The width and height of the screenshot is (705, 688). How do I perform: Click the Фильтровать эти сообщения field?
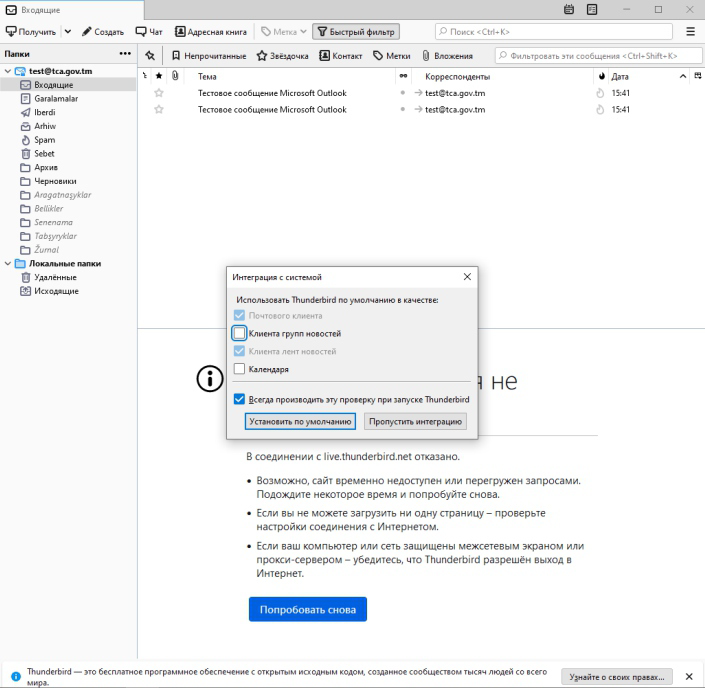[598, 56]
